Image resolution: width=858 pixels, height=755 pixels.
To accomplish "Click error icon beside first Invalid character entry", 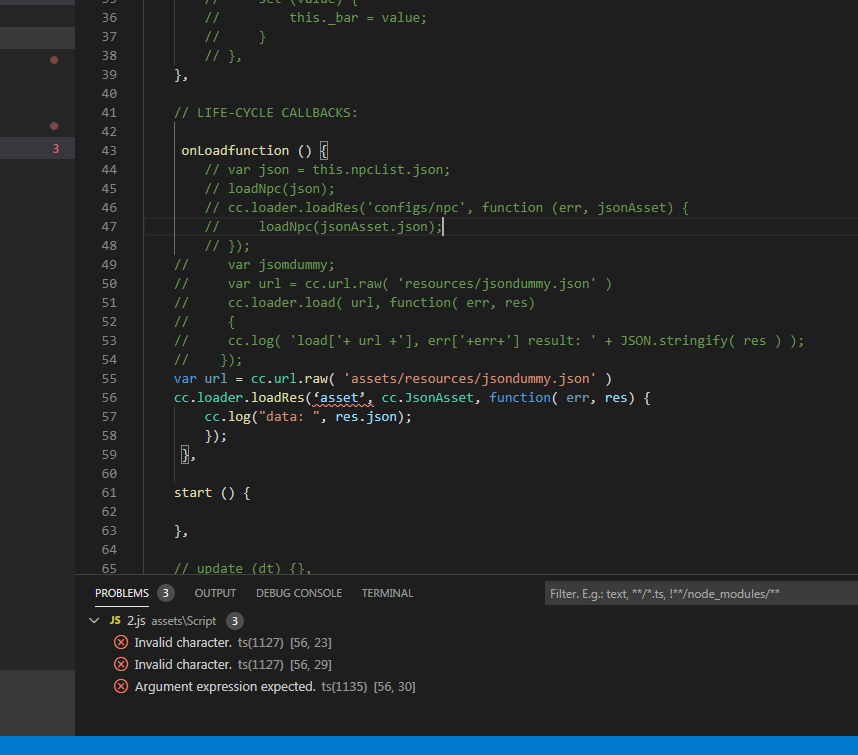I will coord(121,642).
